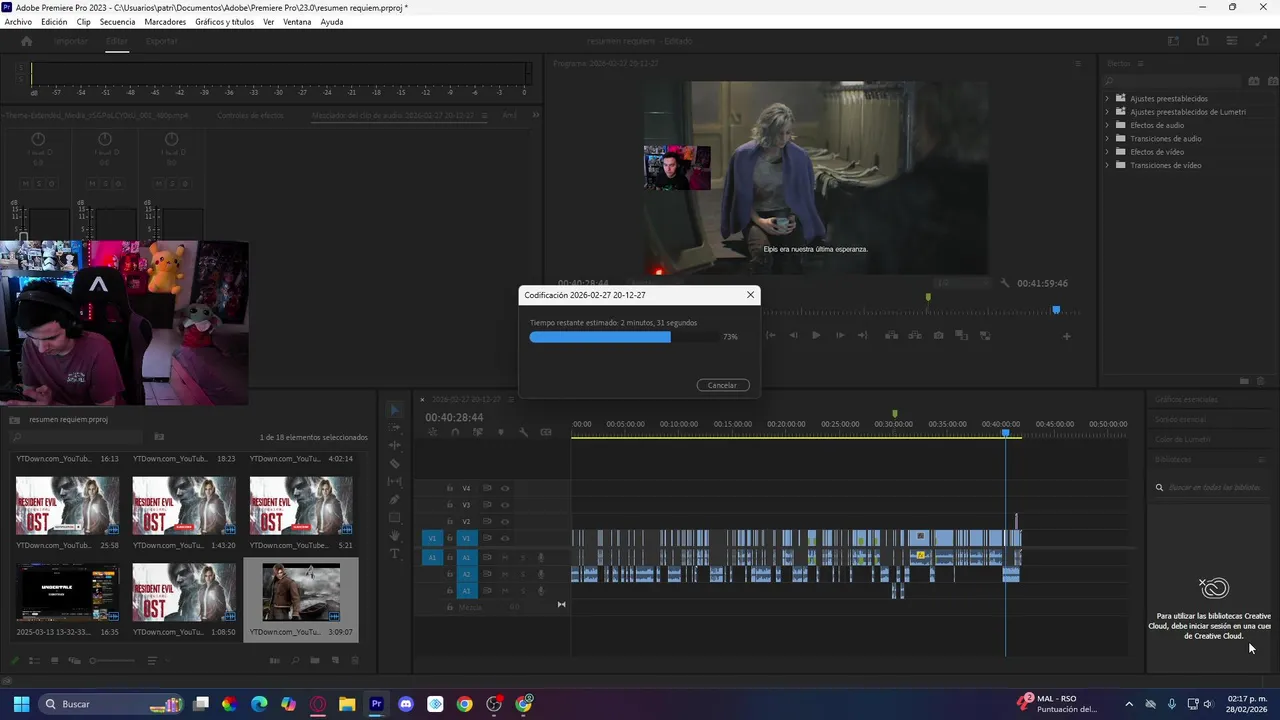Enable voice-over record on track A1

coord(541,557)
